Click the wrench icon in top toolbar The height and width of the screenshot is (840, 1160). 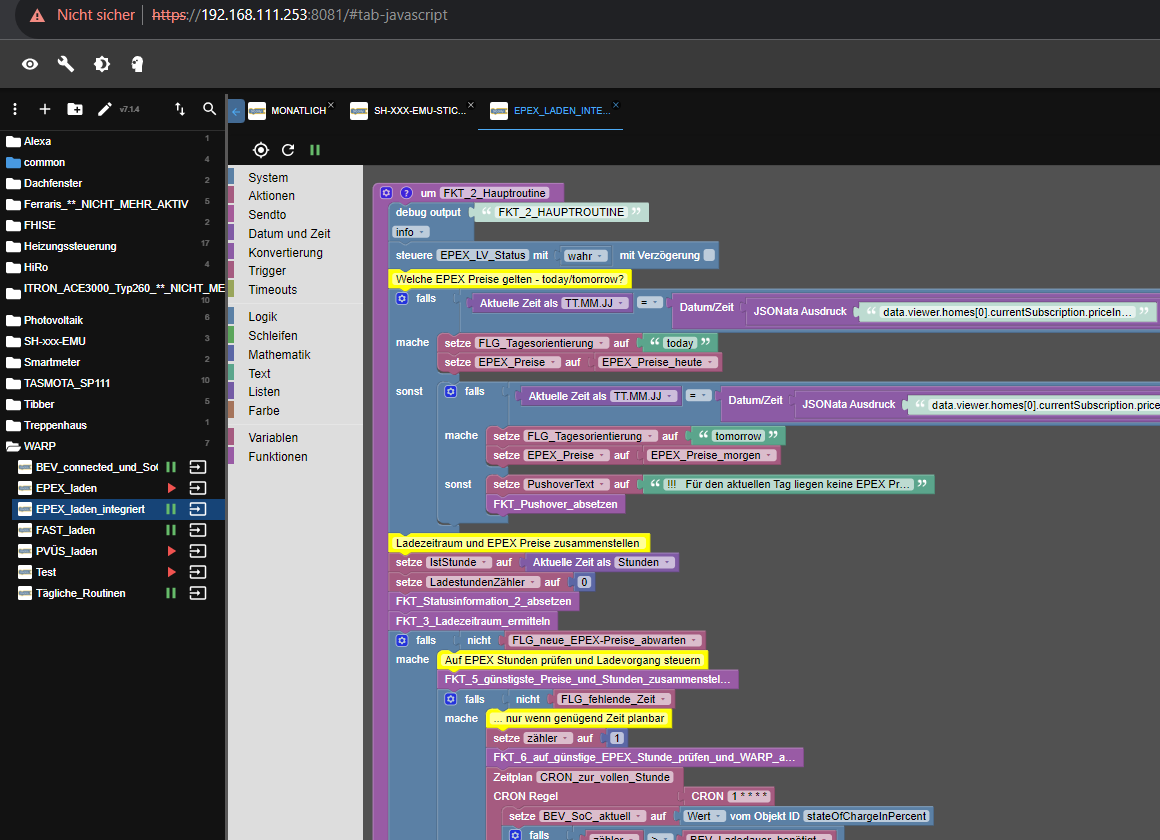point(66,64)
